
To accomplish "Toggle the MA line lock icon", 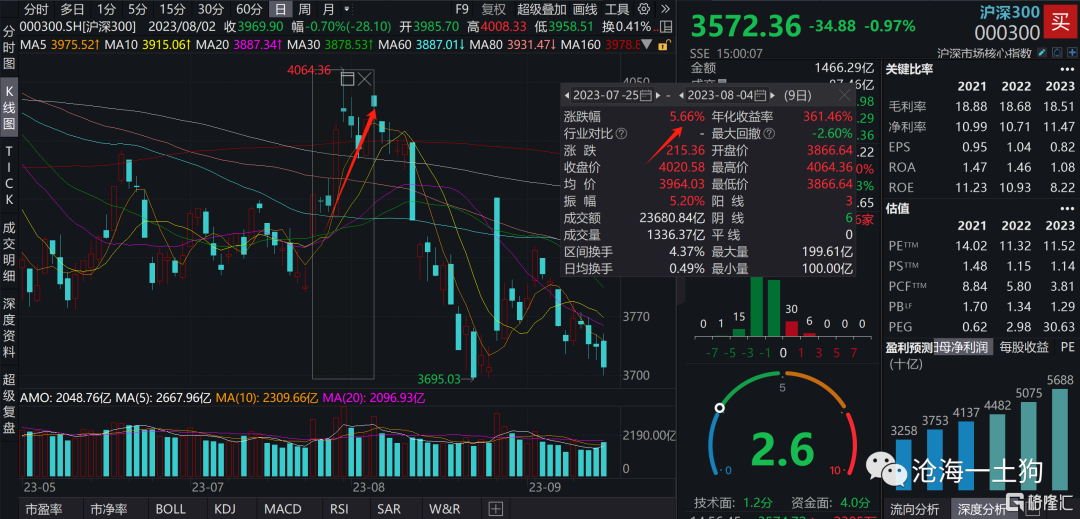I will pos(663,45).
